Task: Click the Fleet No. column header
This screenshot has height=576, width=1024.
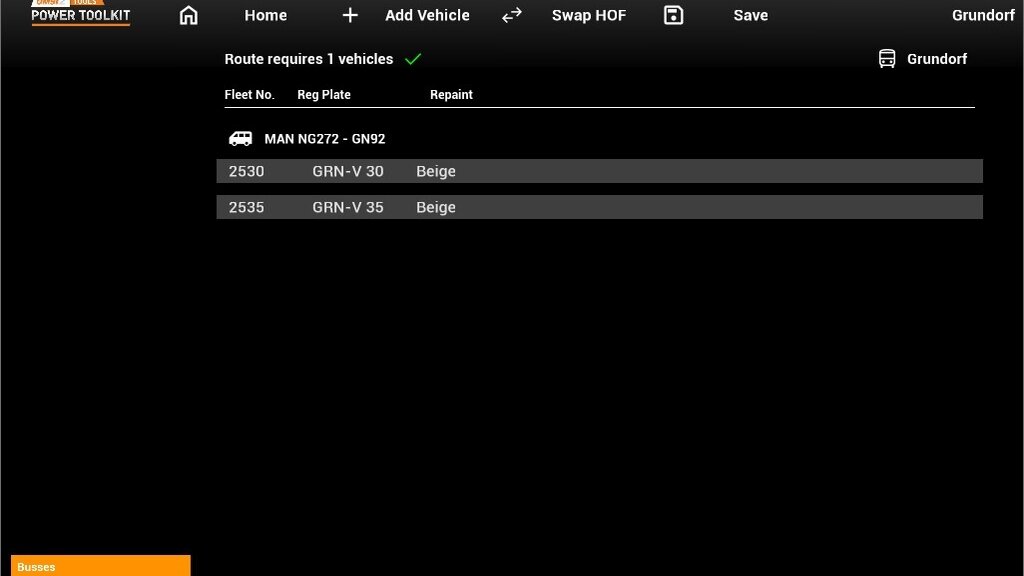Action: click(x=249, y=95)
